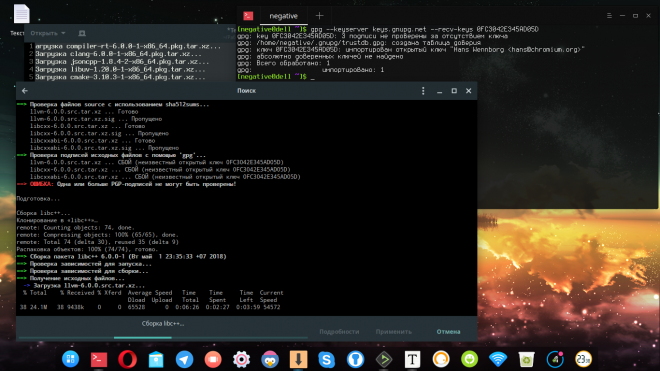Maximize the terminal window
This screenshot has height=371, width=660.
(636, 16)
